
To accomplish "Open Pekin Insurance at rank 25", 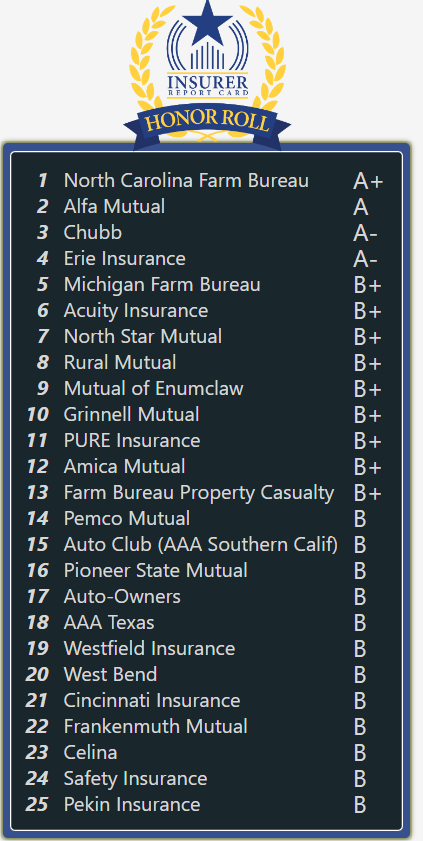I will (x=132, y=805).
